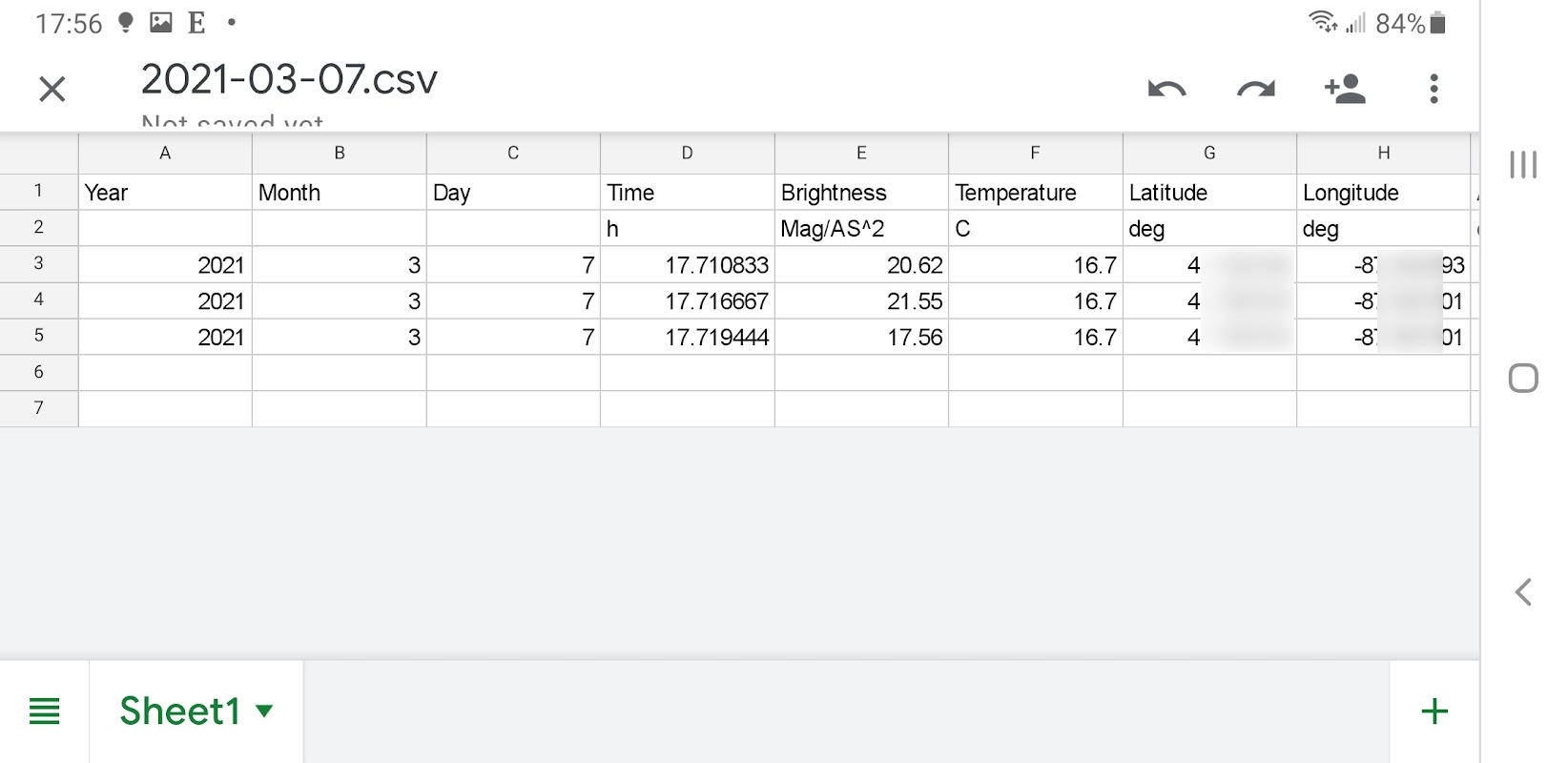Open the add people share icon
Image resolution: width=1568 pixels, height=763 pixels.
1345,90
